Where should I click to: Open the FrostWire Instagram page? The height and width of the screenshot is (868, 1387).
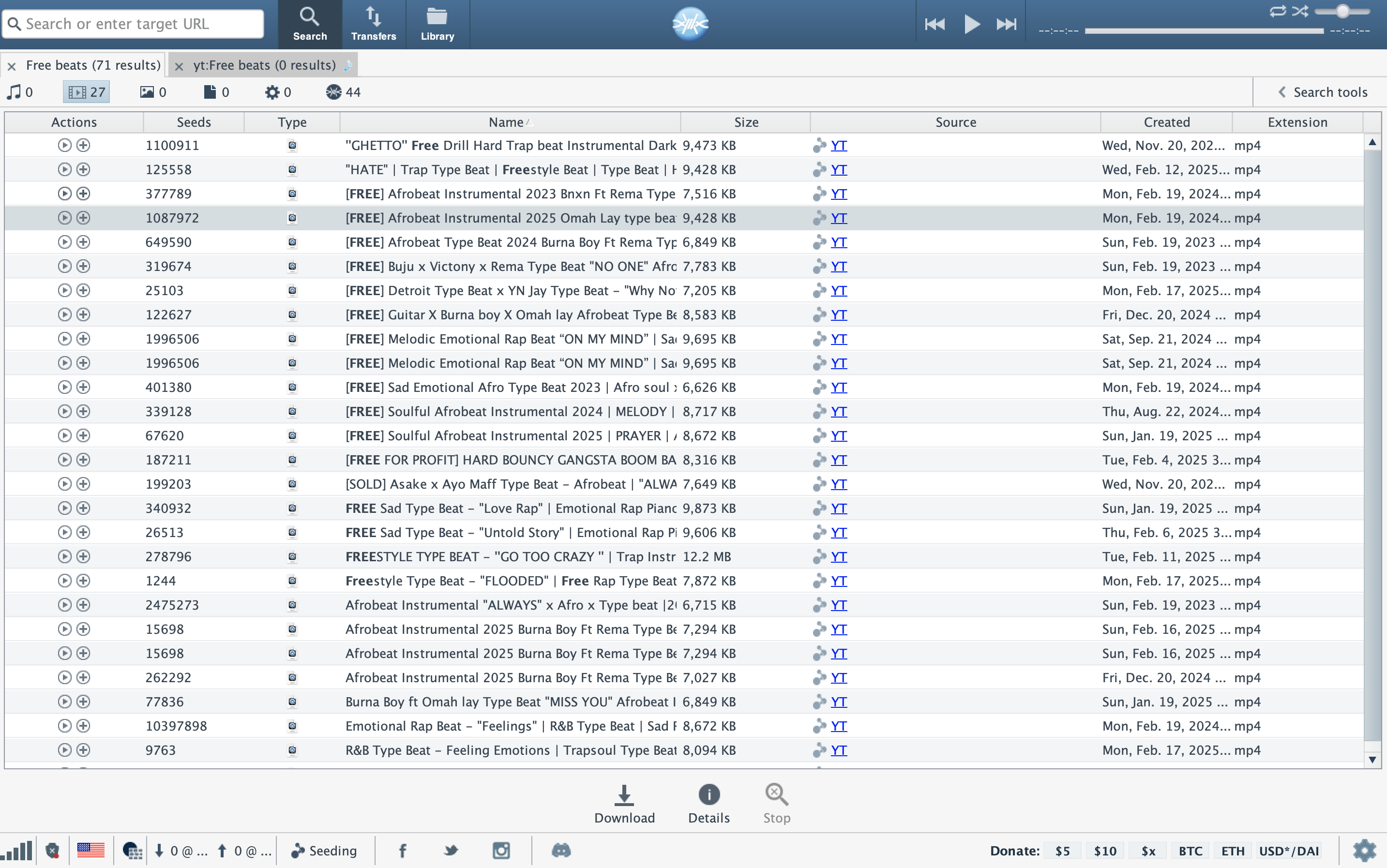tap(501, 850)
